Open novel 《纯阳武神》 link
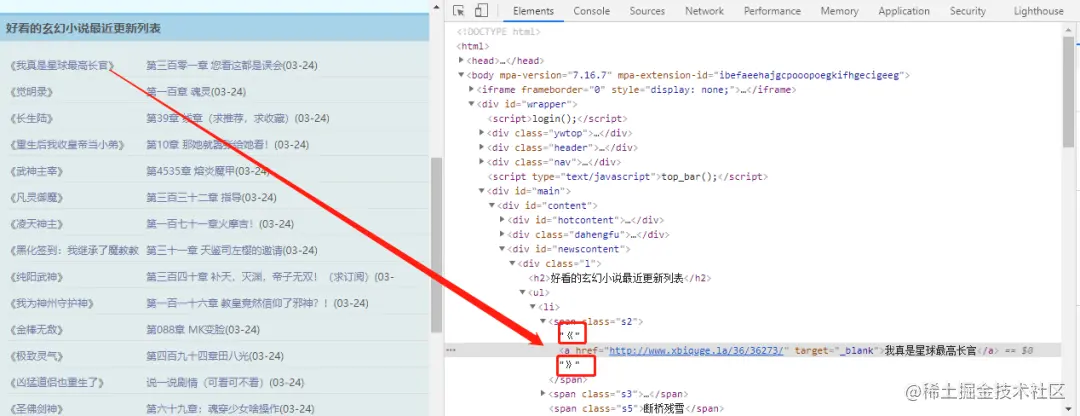 click(x=37, y=276)
